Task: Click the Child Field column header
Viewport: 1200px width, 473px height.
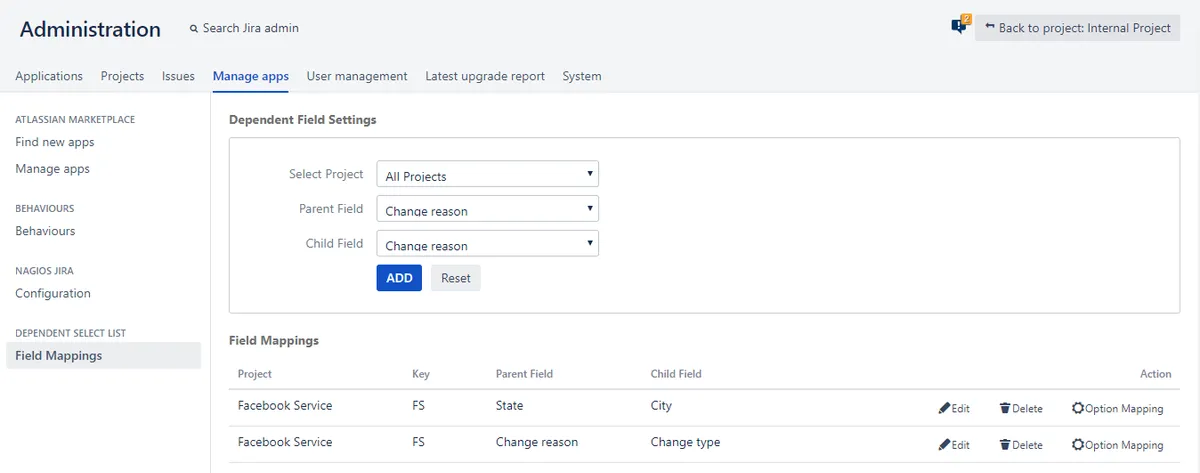Action: tap(676, 374)
